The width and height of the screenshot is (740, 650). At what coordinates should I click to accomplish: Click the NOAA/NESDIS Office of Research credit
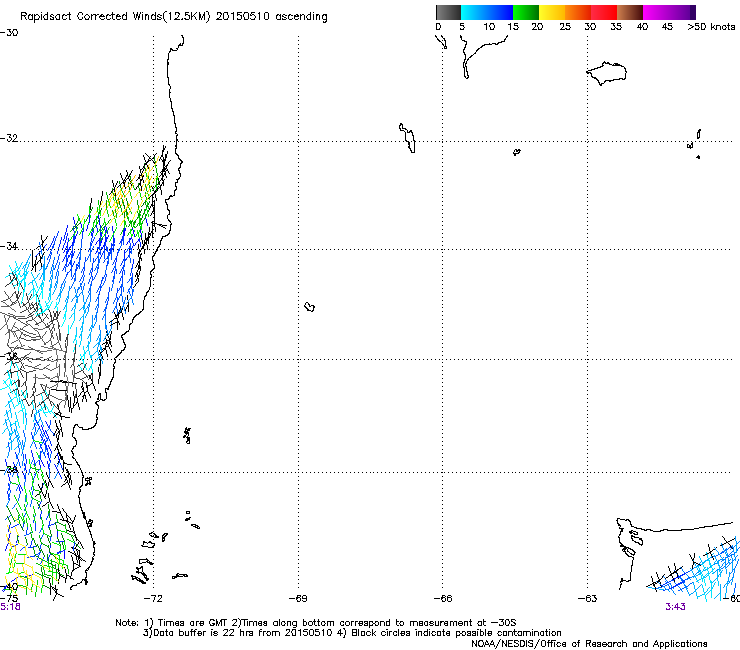point(589,644)
